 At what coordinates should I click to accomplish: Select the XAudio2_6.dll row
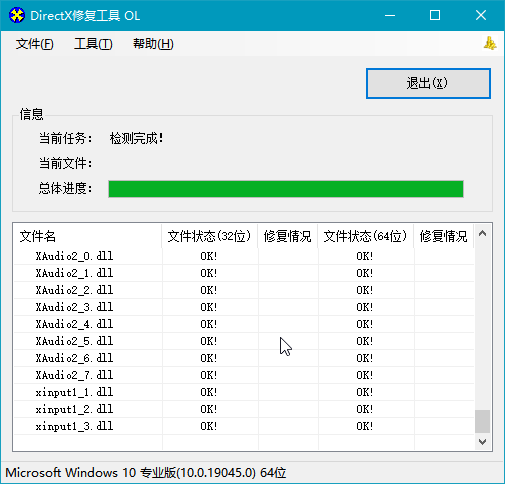click(x=244, y=358)
